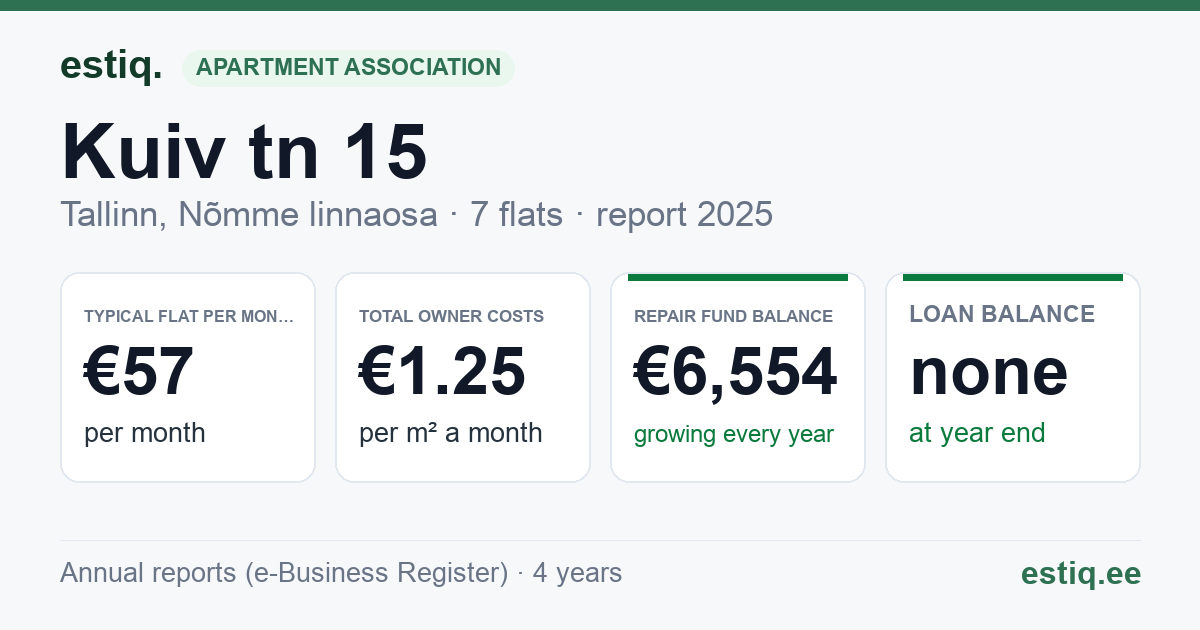The image size is (1200, 630).
Task: Click 'growing every year' text
Action: pyautogui.click(x=734, y=435)
